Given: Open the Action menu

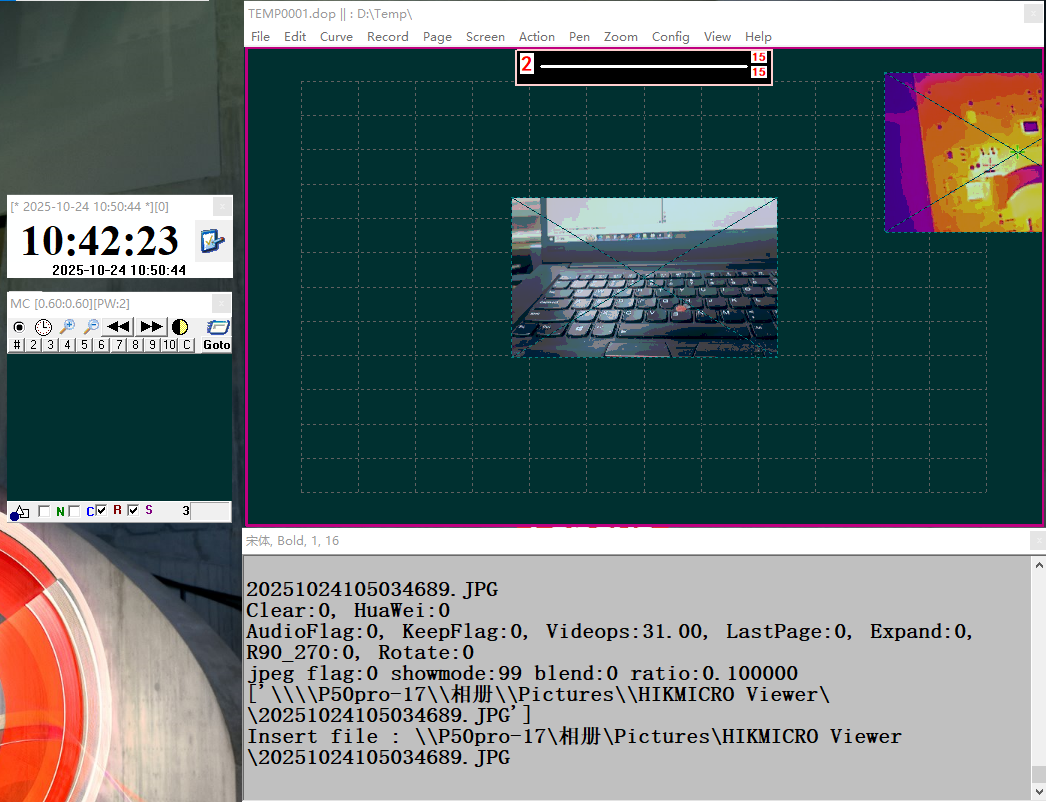Looking at the screenshot, I should (537, 37).
